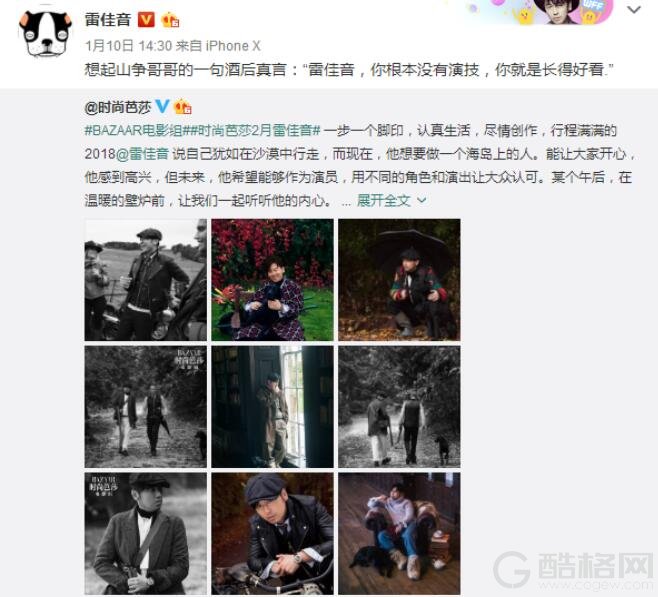Click the cartoon character banner at top right
Viewport: 658px width, 597px height.
(x=541, y=11)
